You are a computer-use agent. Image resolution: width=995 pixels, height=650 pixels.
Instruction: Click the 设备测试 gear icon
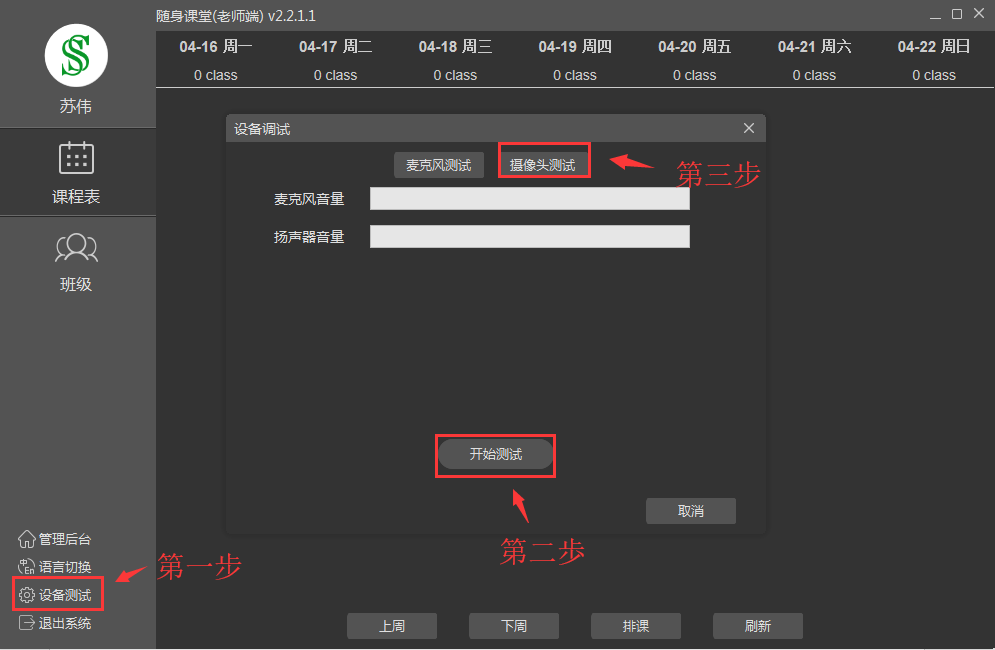[x=27, y=595]
